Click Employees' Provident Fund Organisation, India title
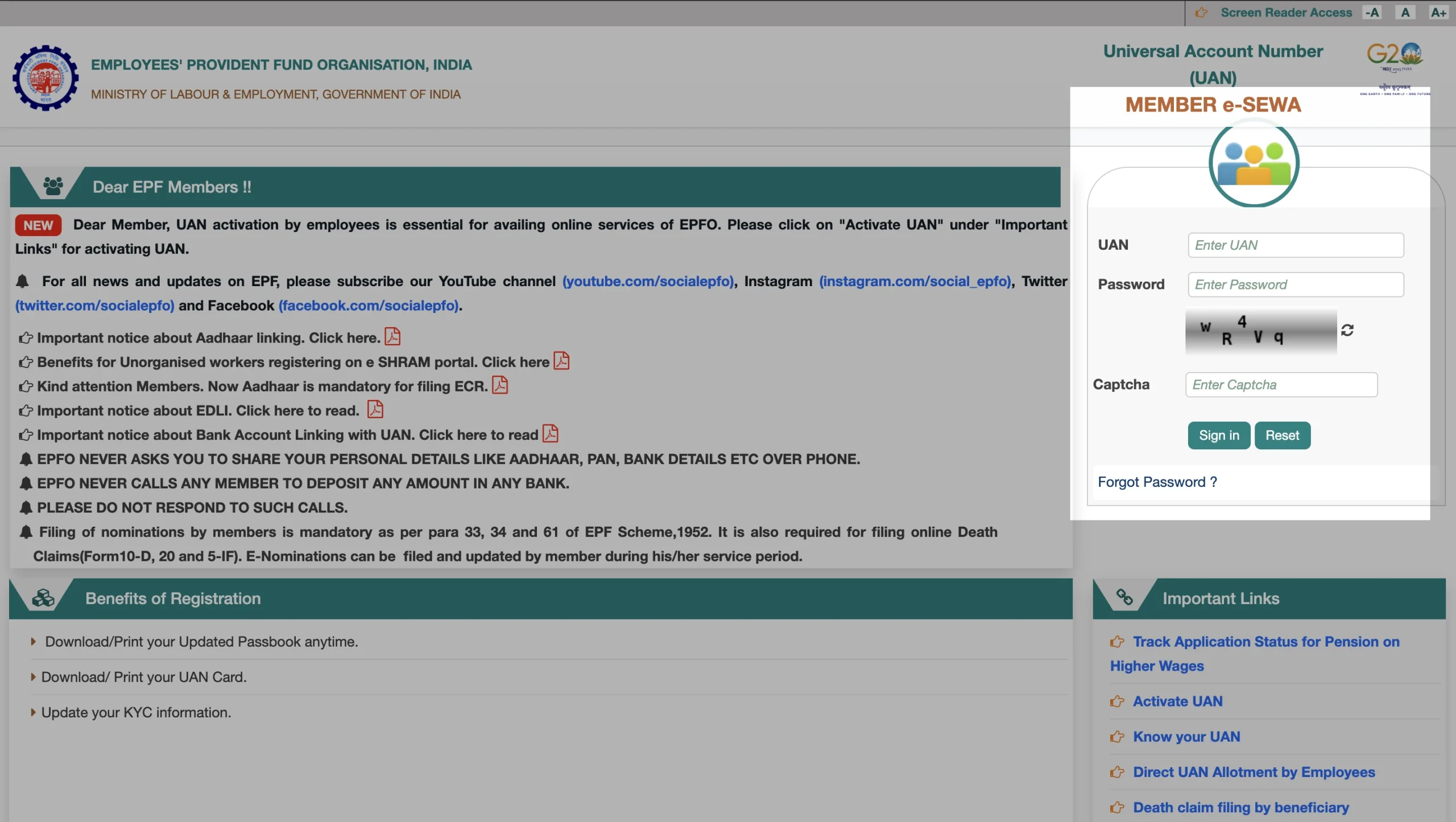Image resolution: width=1456 pixels, height=822 pixels. pos(282,65)
